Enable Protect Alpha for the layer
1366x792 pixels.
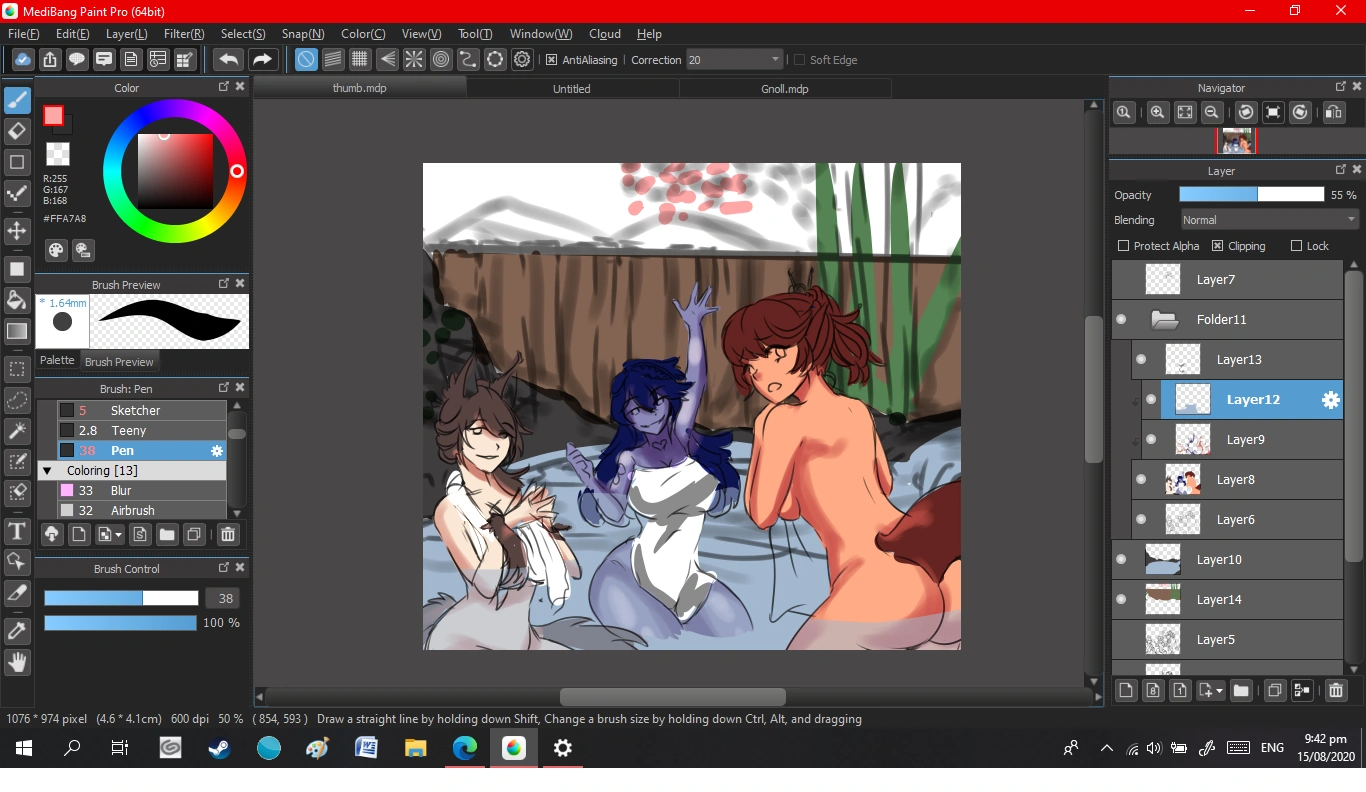[1123, 246]
